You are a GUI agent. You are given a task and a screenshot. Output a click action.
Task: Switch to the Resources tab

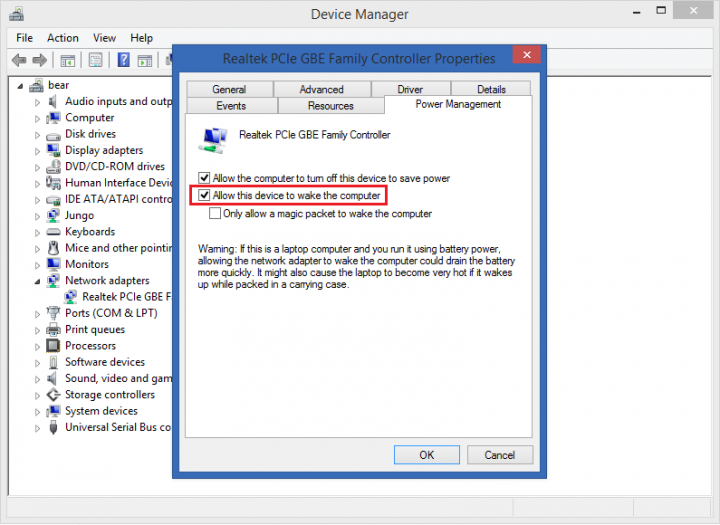coord(331,106)
